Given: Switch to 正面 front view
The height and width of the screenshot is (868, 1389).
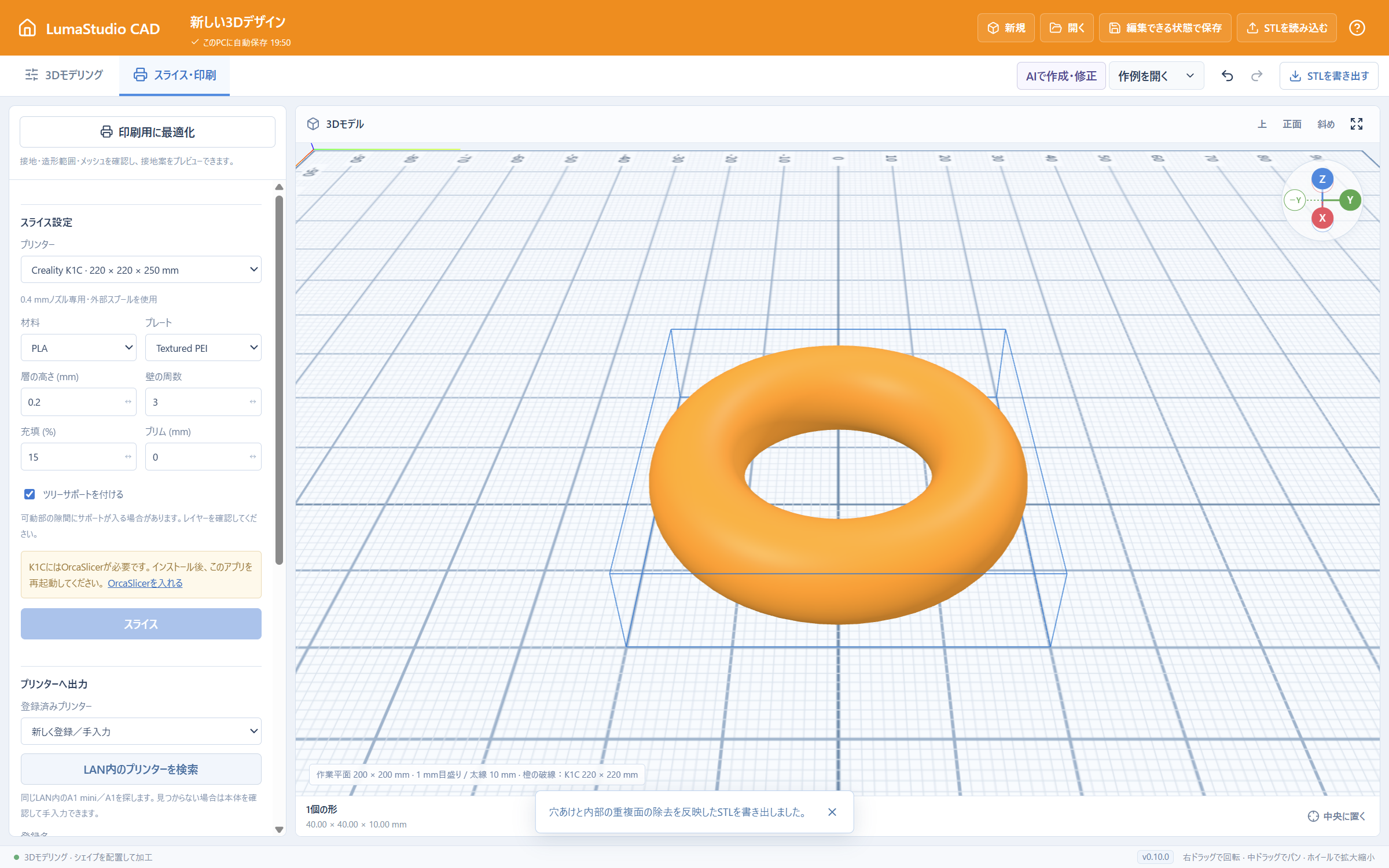Looking at the screenshot, I should tap(1292, 124).
